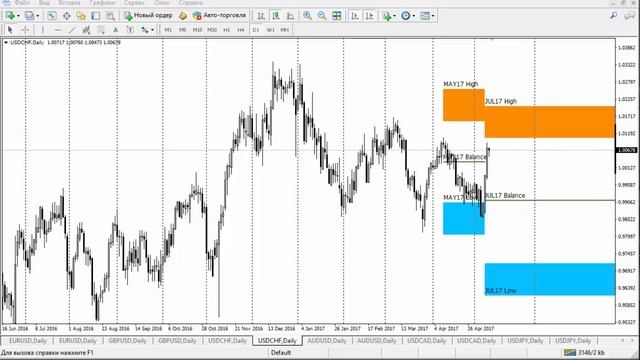Switch chart to candlesticks

click(x=276, y=16)
